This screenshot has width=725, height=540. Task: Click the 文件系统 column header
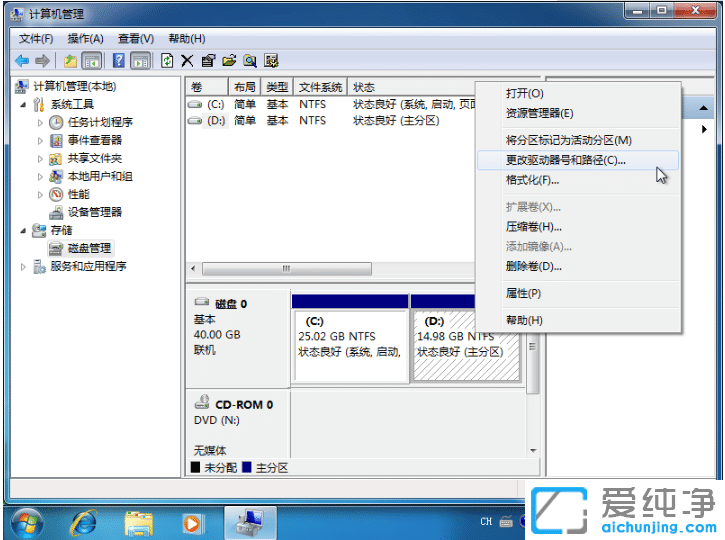click(320, 87)
